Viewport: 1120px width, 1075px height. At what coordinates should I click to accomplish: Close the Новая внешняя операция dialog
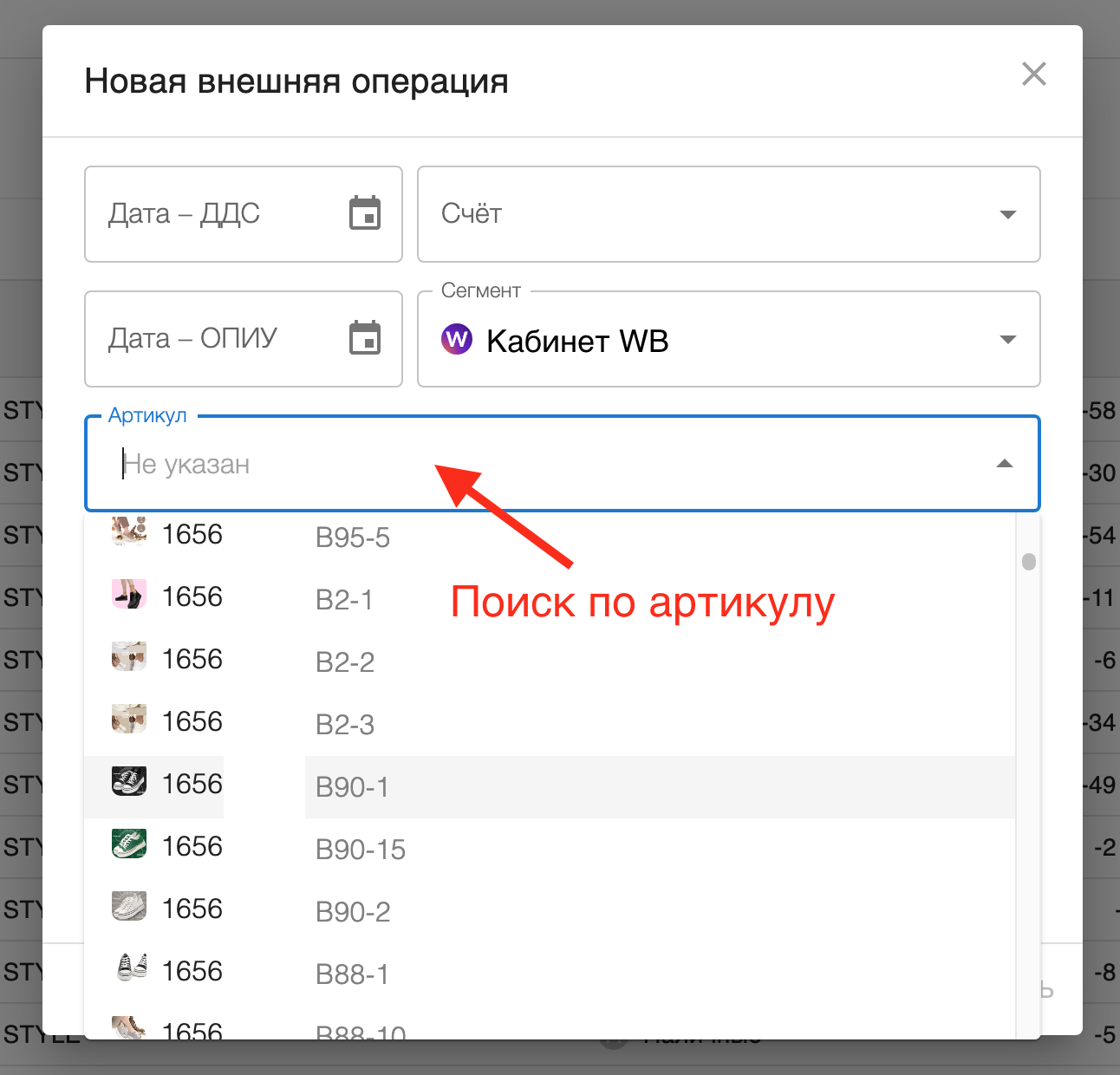point(1034,74)
